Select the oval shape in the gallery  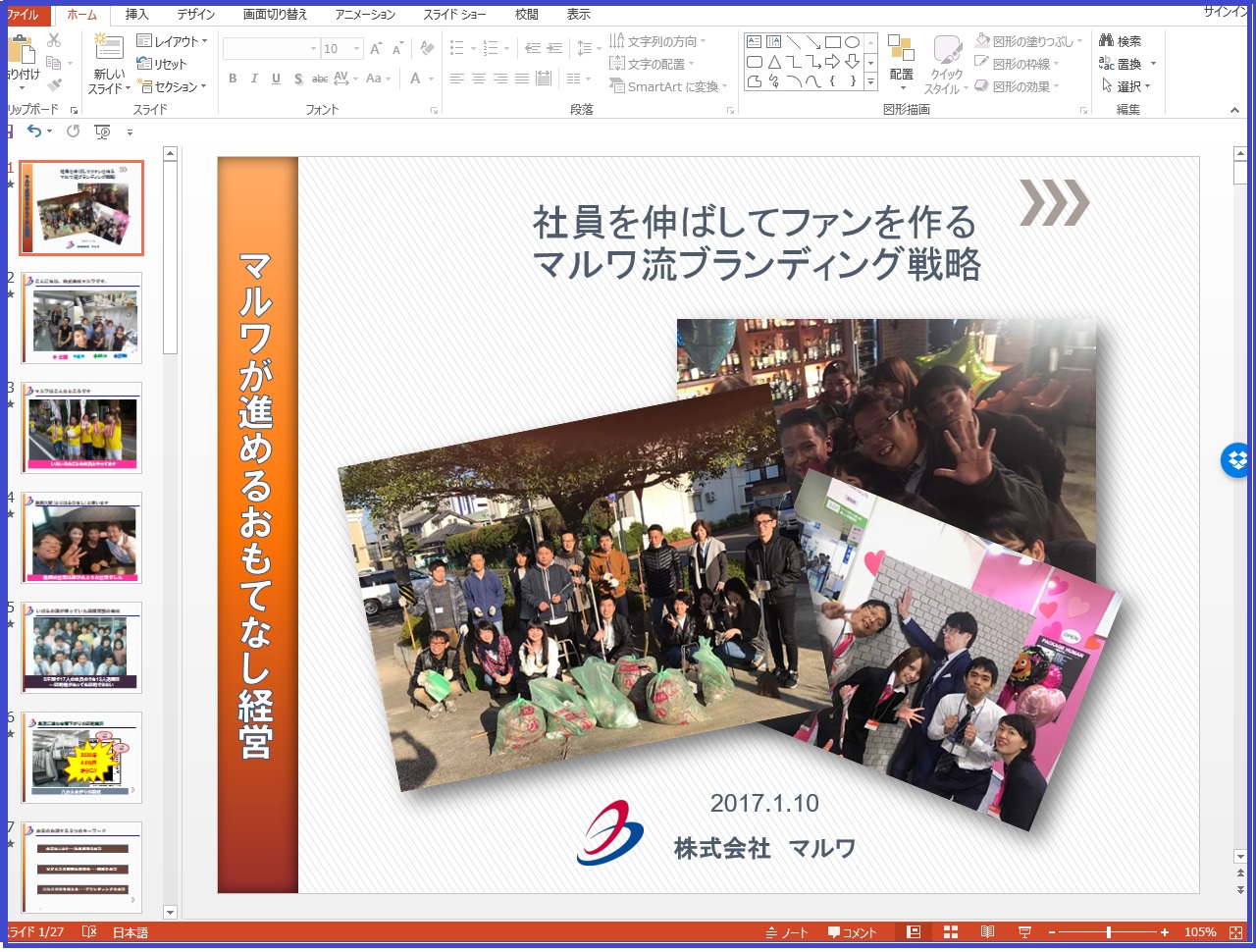point(852,42)
